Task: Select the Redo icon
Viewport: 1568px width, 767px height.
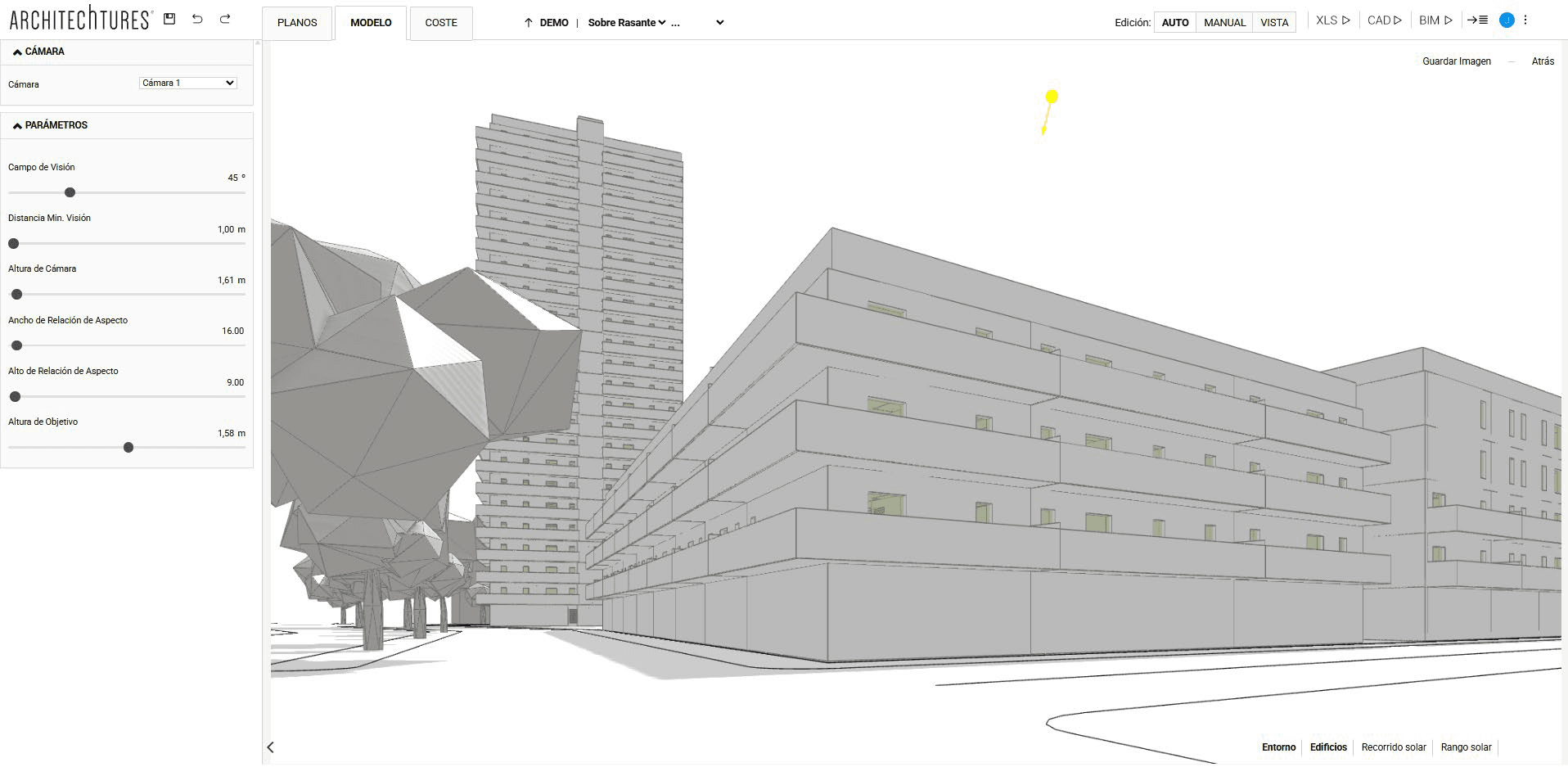Action: coord(223,18)
